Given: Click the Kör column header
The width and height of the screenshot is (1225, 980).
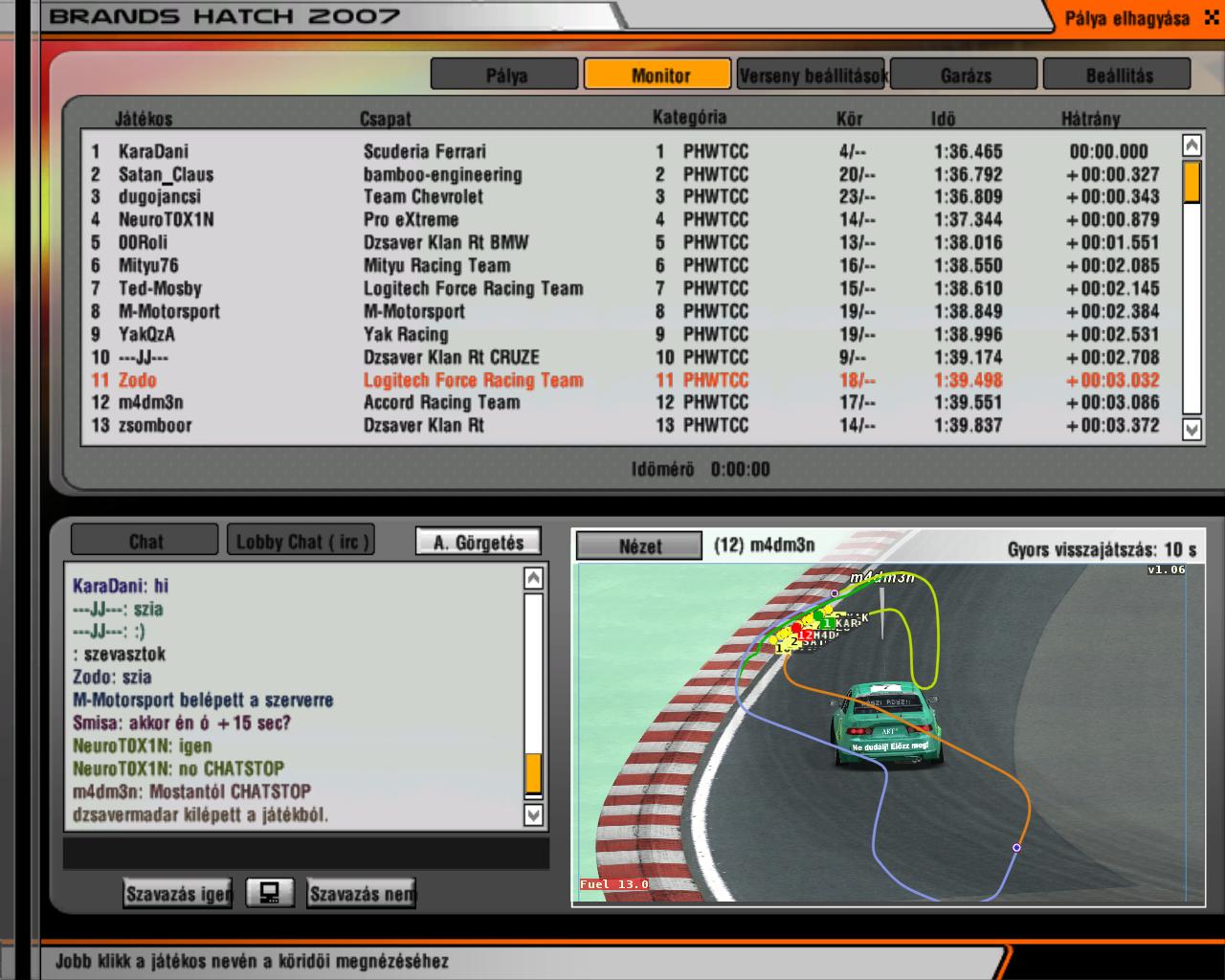Looking at the screenshot, I should click(849, 119).
